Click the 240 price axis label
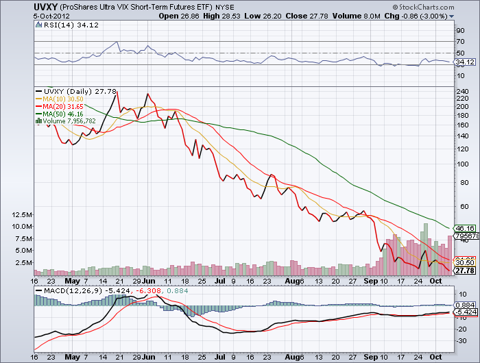The image size is (480, 363). [463, 91]
